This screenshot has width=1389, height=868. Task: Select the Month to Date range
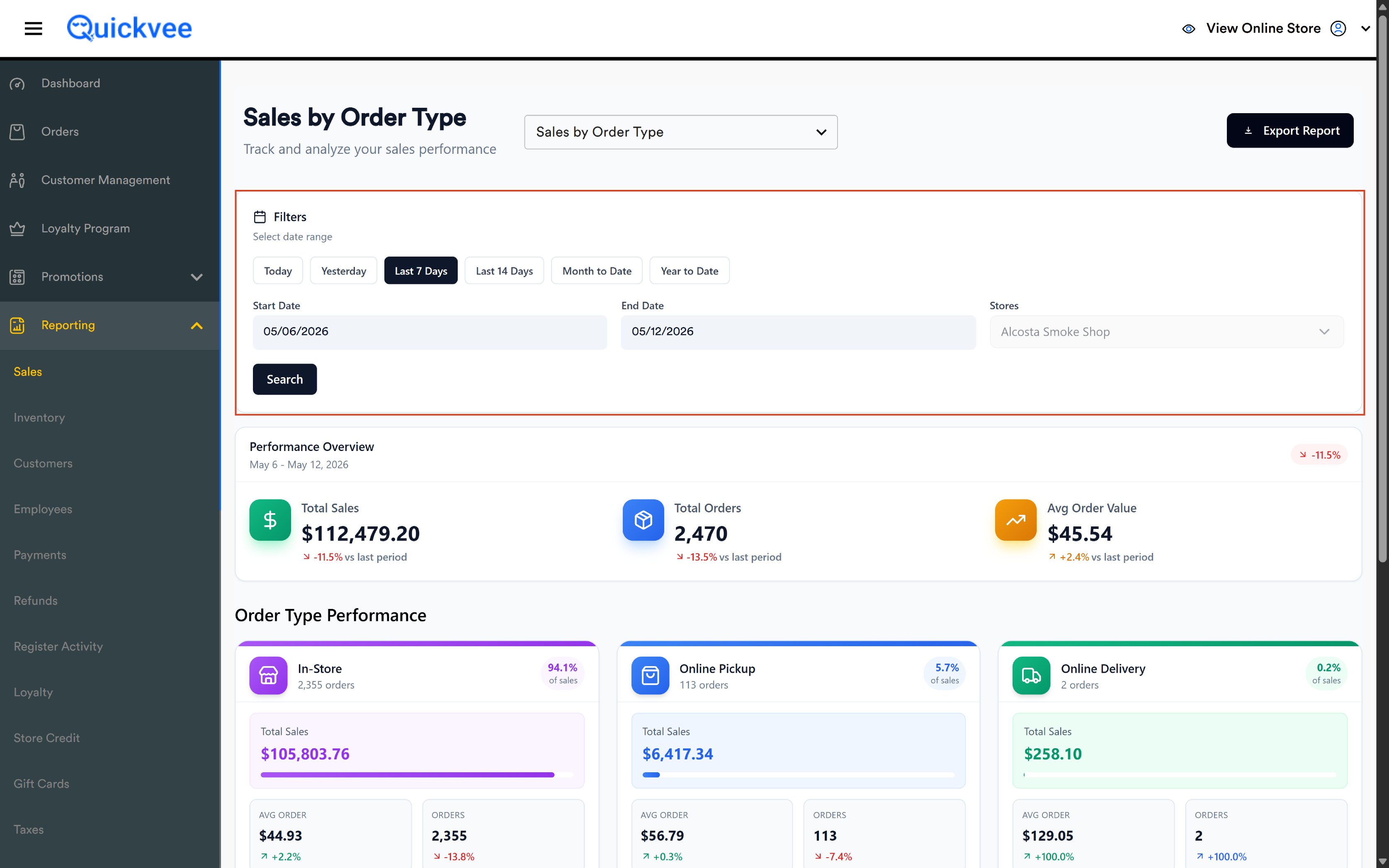pos(597,270)
